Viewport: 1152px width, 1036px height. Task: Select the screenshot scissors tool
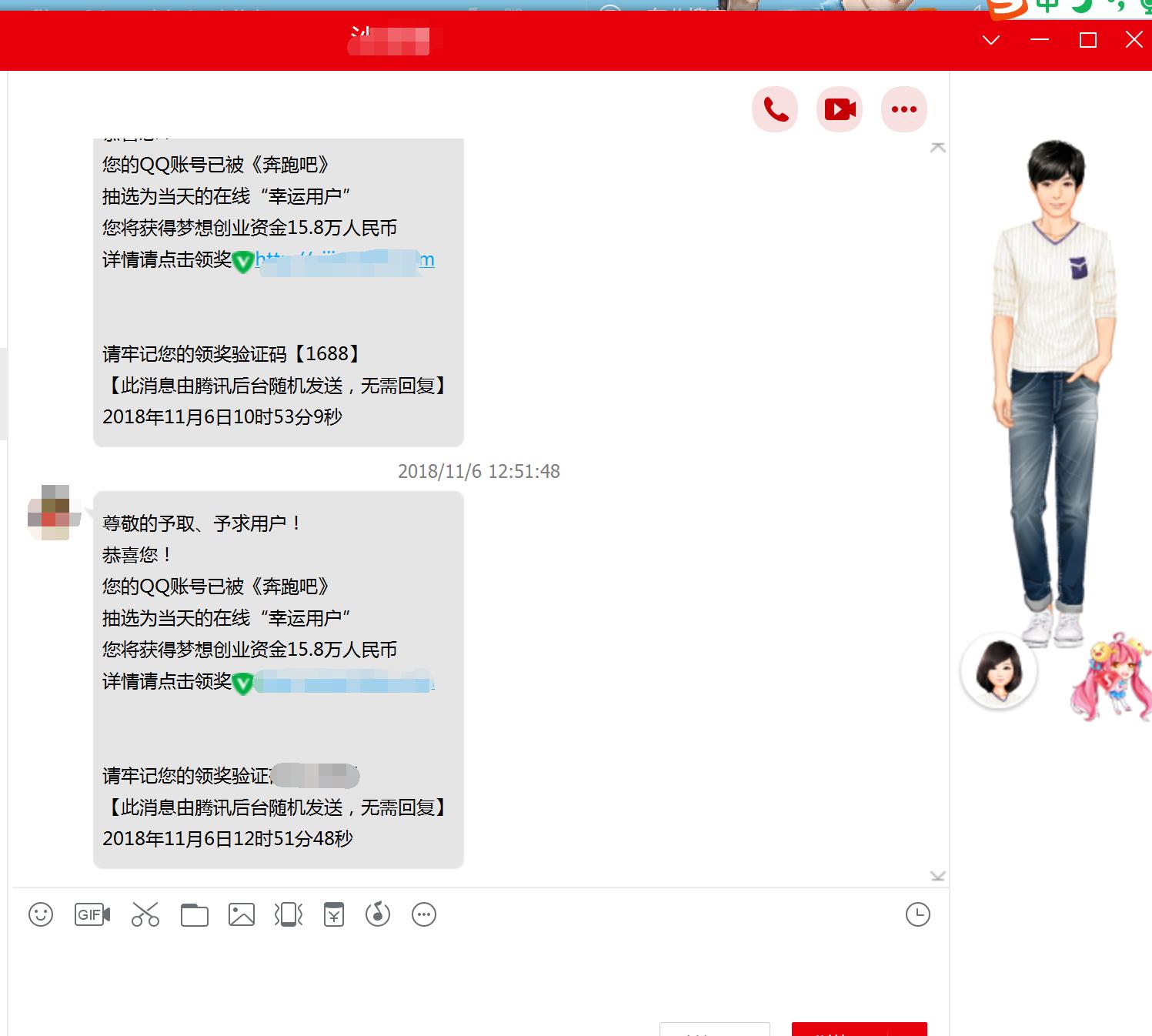point(145,915)
